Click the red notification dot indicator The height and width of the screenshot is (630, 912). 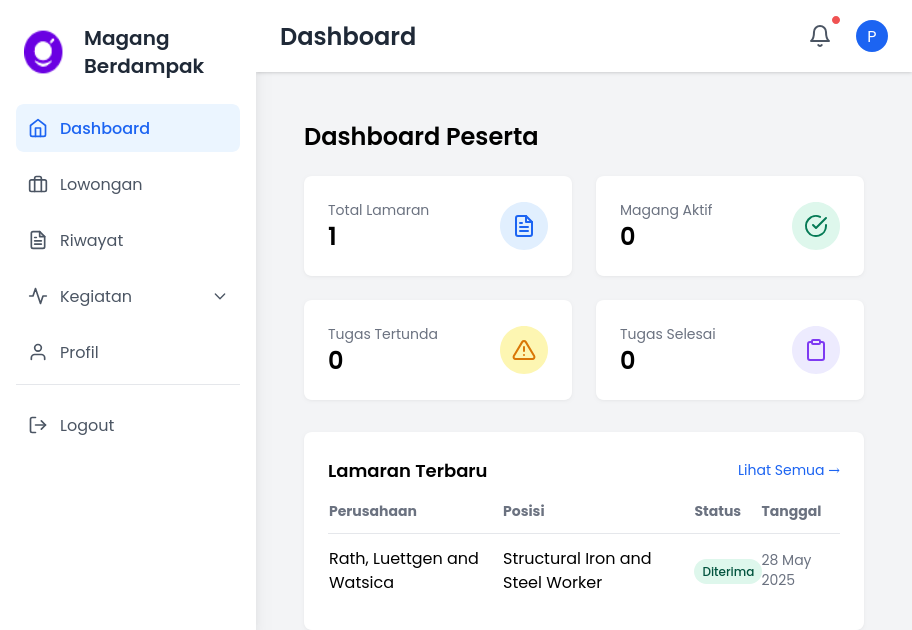(x=835, y=19)
